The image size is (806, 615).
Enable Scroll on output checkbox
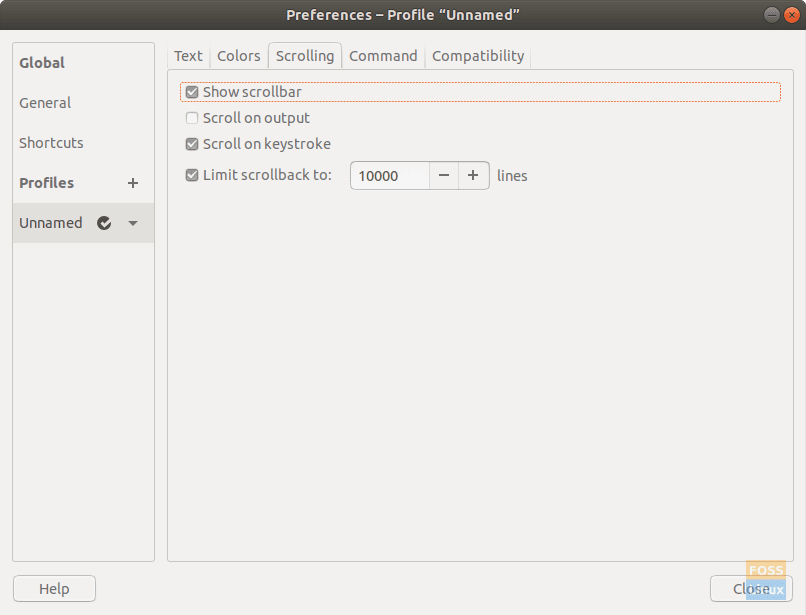[192, 118]
